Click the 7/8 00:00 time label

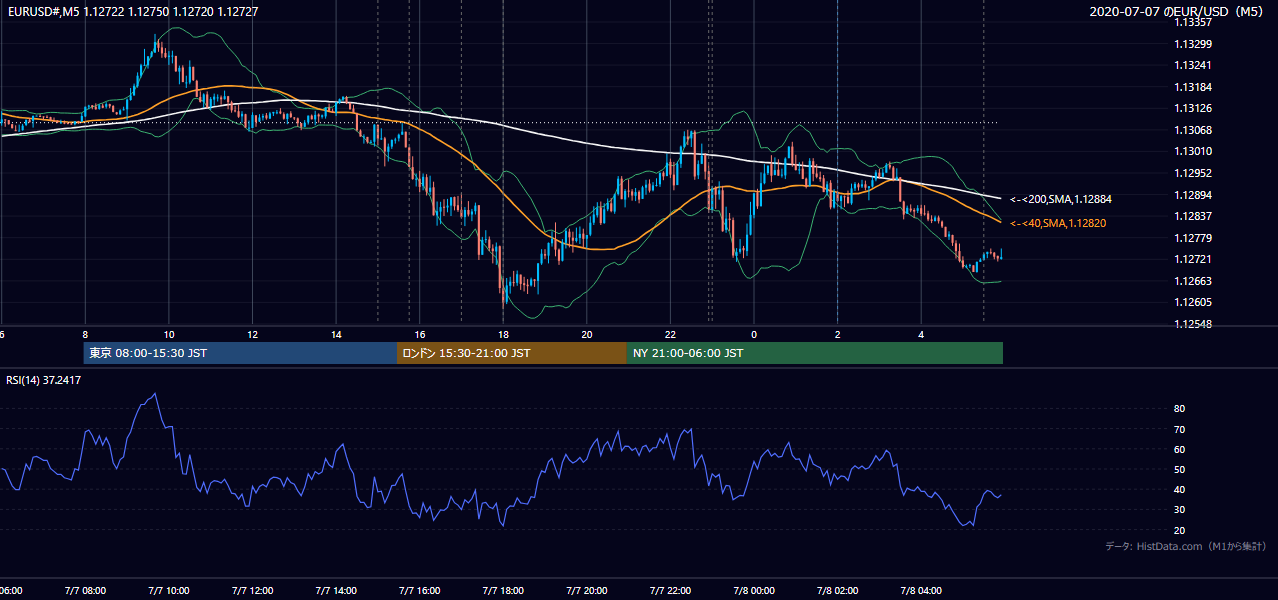point(755,591)
